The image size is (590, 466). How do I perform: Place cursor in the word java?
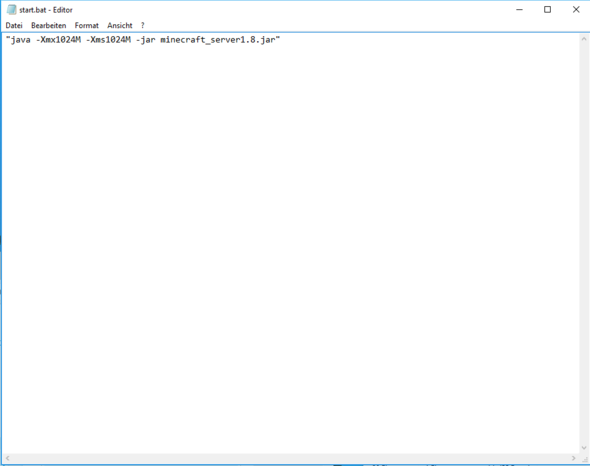coord(20,40)
